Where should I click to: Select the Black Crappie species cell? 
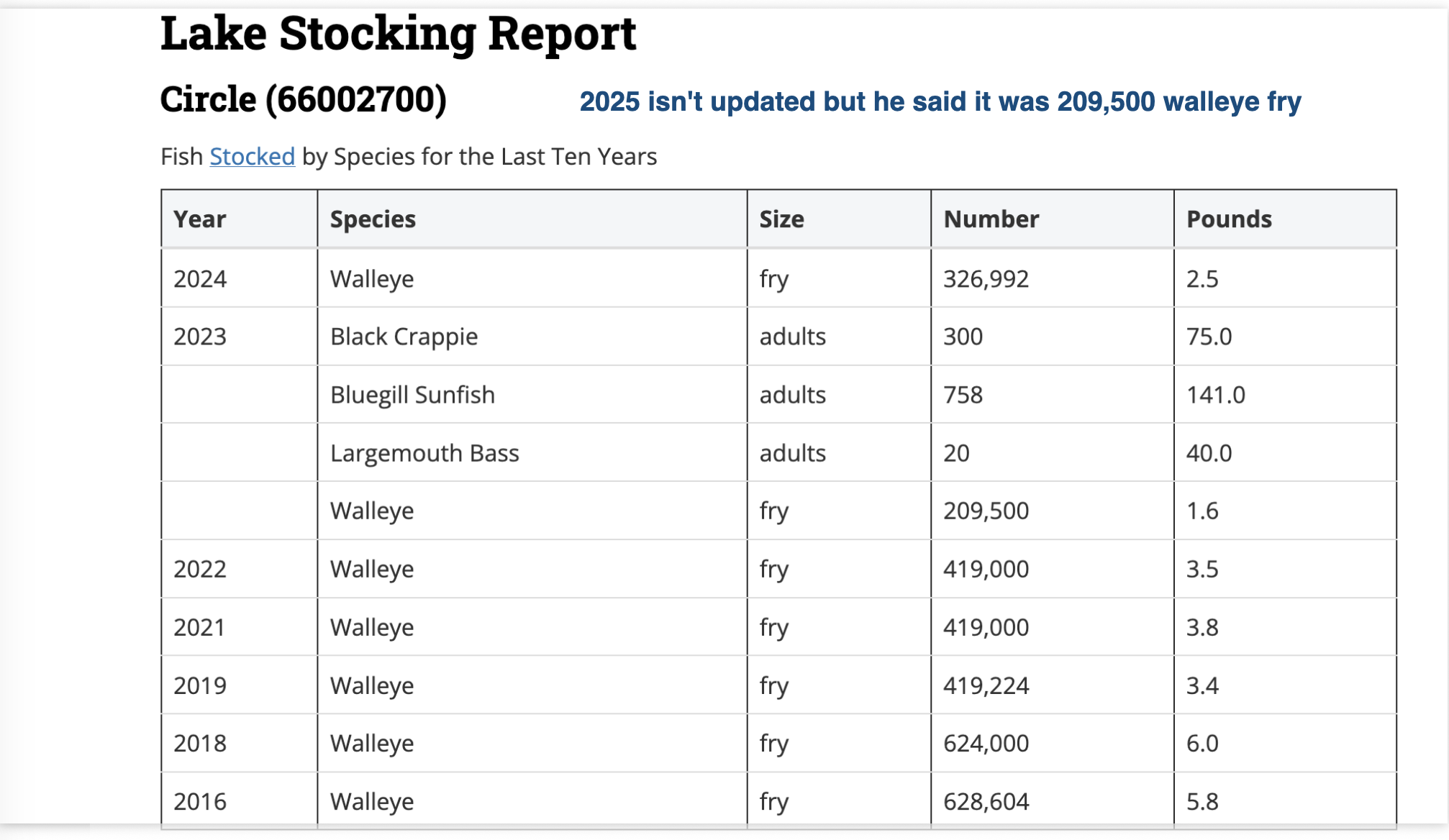(404, 337)
